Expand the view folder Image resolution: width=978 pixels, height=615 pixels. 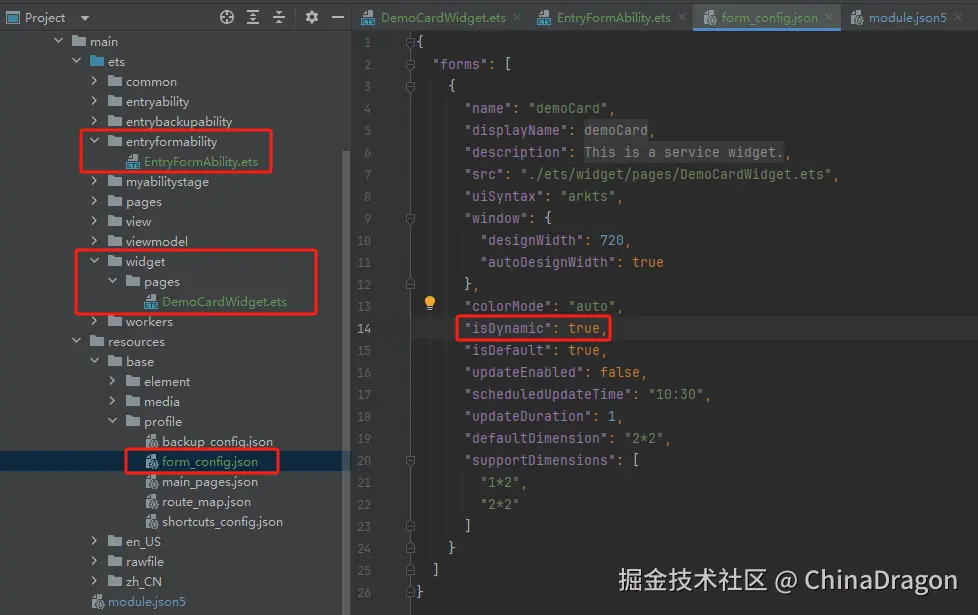pyautogui.click(x=94, y=220)
